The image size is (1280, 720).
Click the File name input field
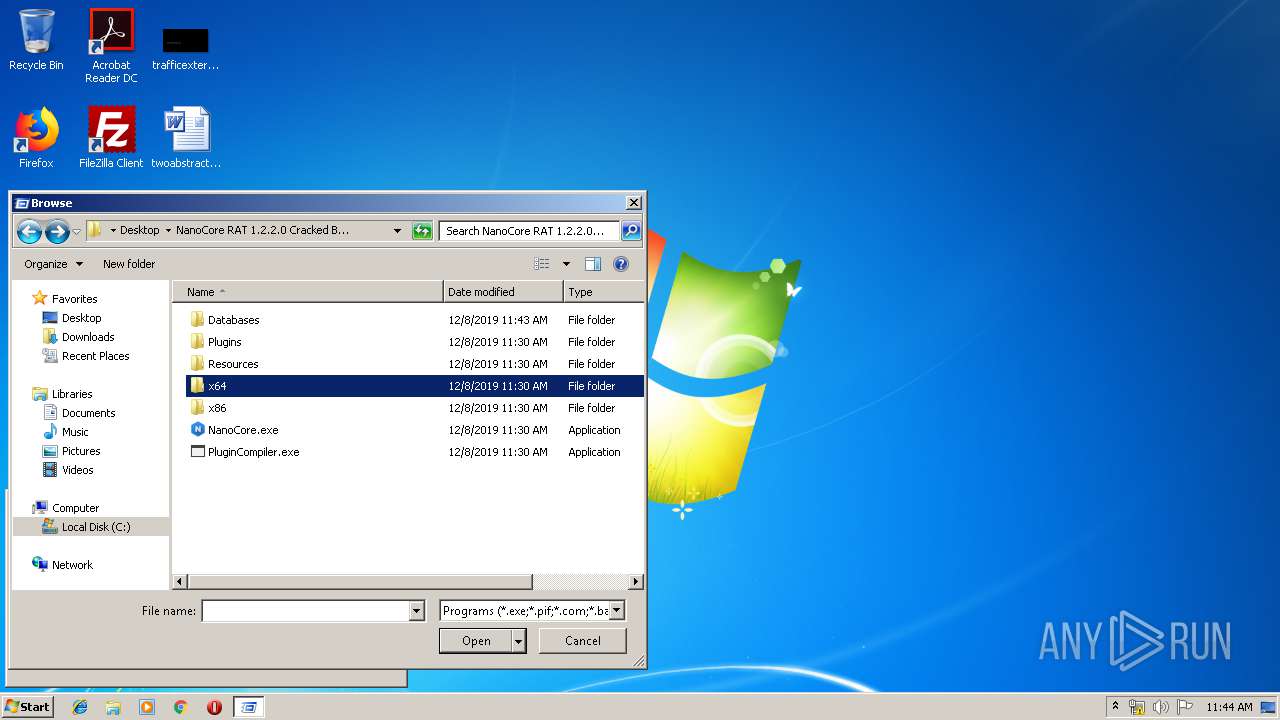click(306, 611)
